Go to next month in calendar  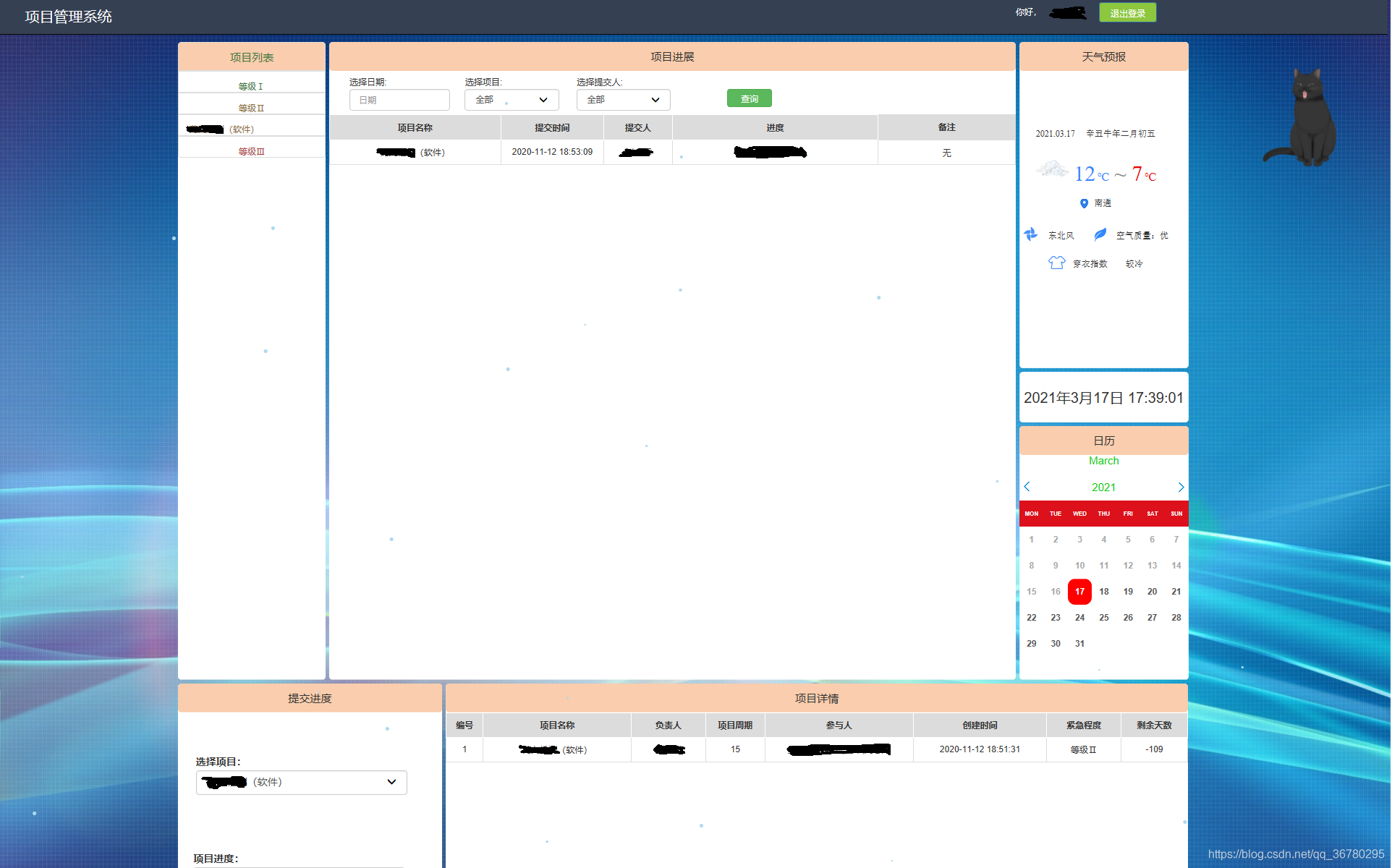(x=1181, y=487)
